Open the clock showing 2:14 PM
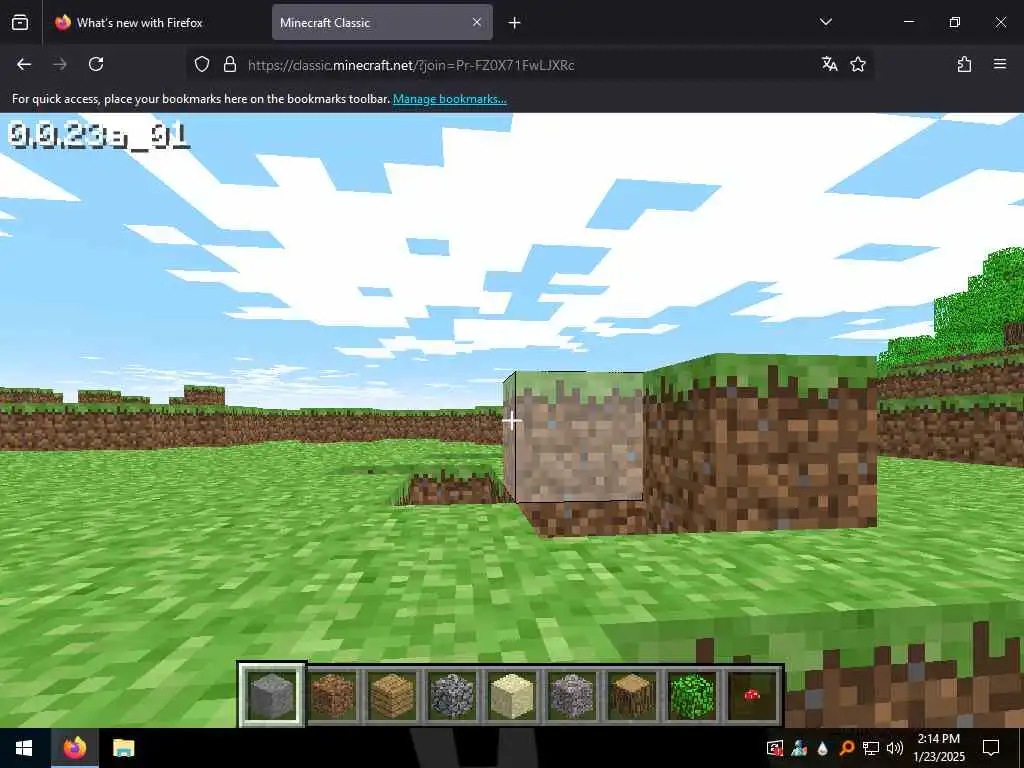The height and width of the screenshot is (768, 1024). click(939, 748)
